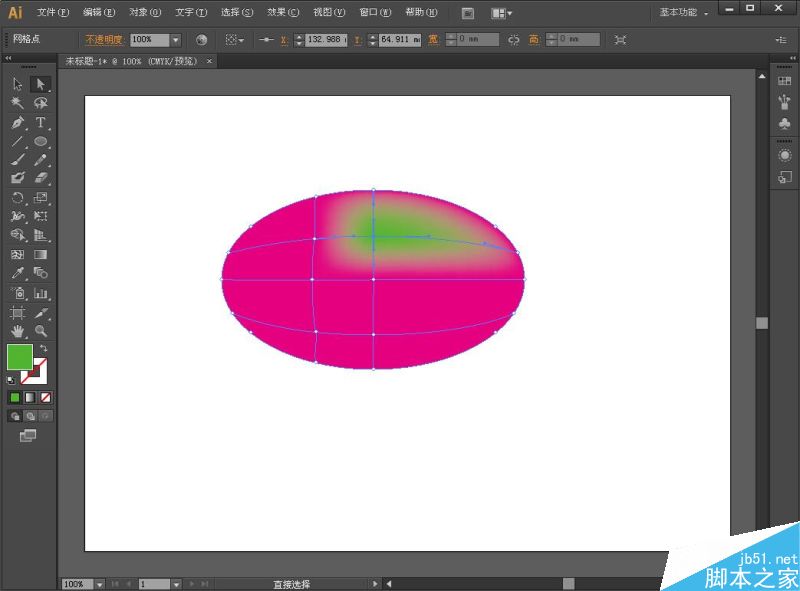Click the 不透明度 opacity link

(x=104, y=39)
